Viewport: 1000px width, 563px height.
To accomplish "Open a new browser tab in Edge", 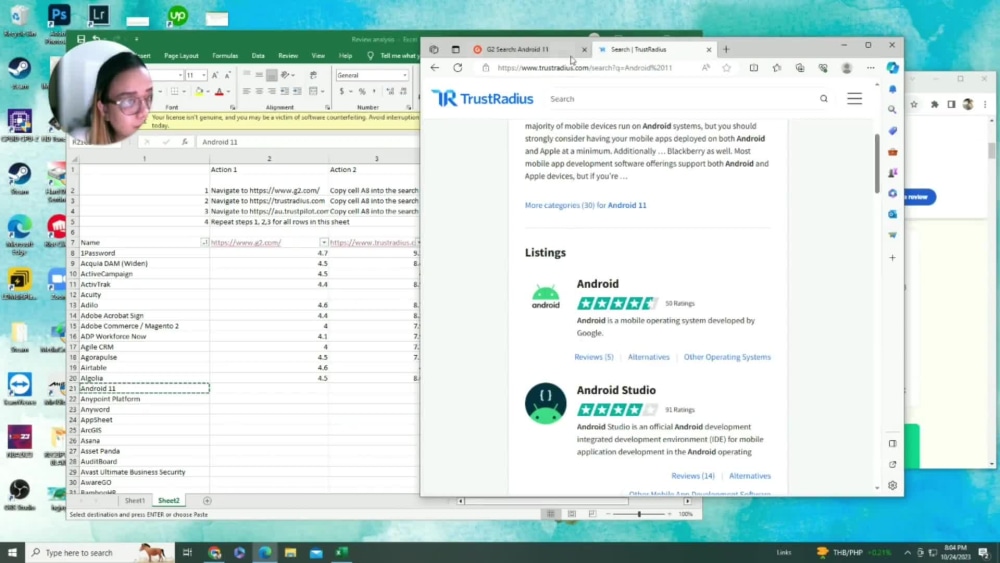I will 726,50.
